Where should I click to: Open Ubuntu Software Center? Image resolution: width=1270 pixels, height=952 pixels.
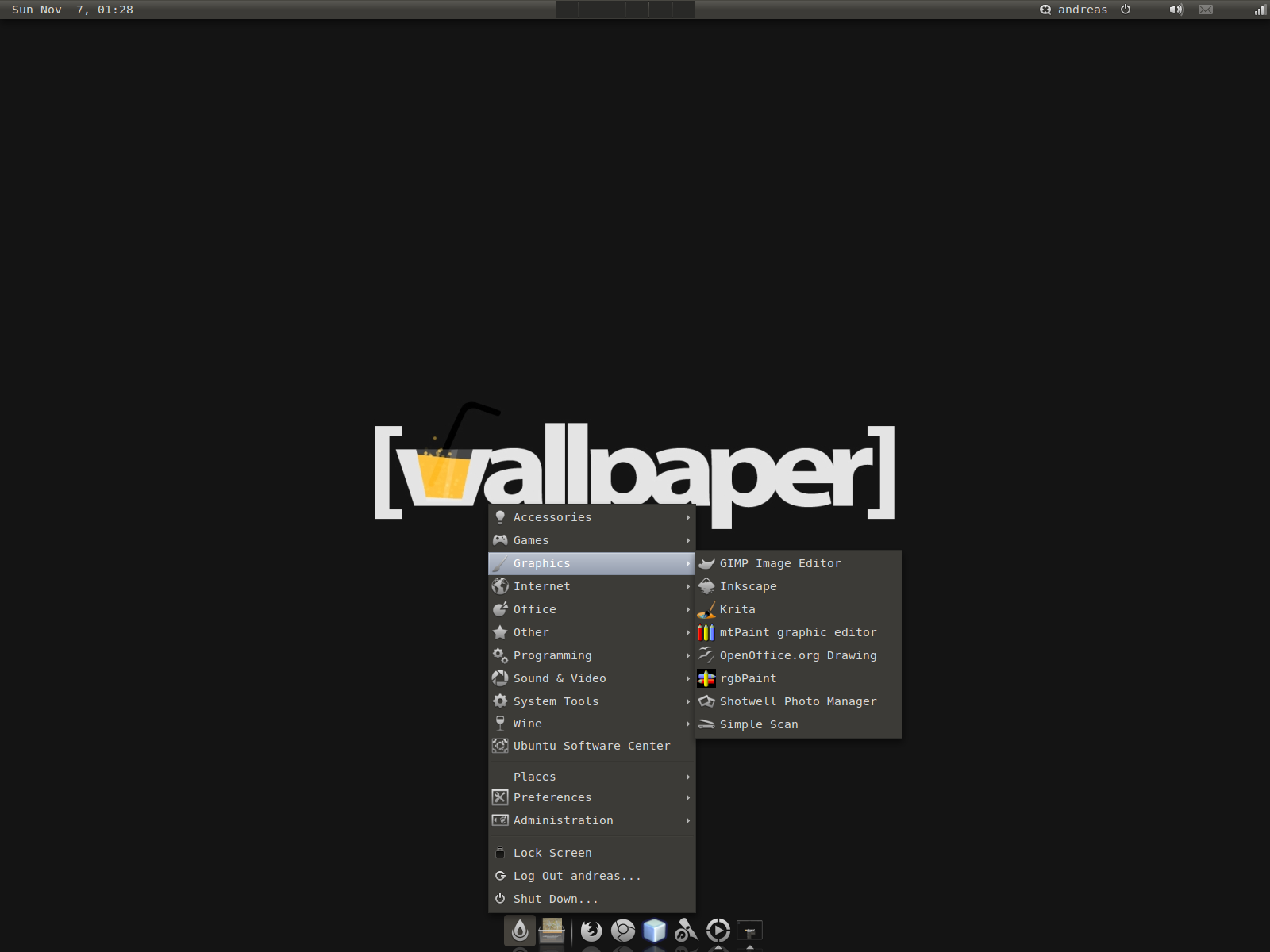592,746
